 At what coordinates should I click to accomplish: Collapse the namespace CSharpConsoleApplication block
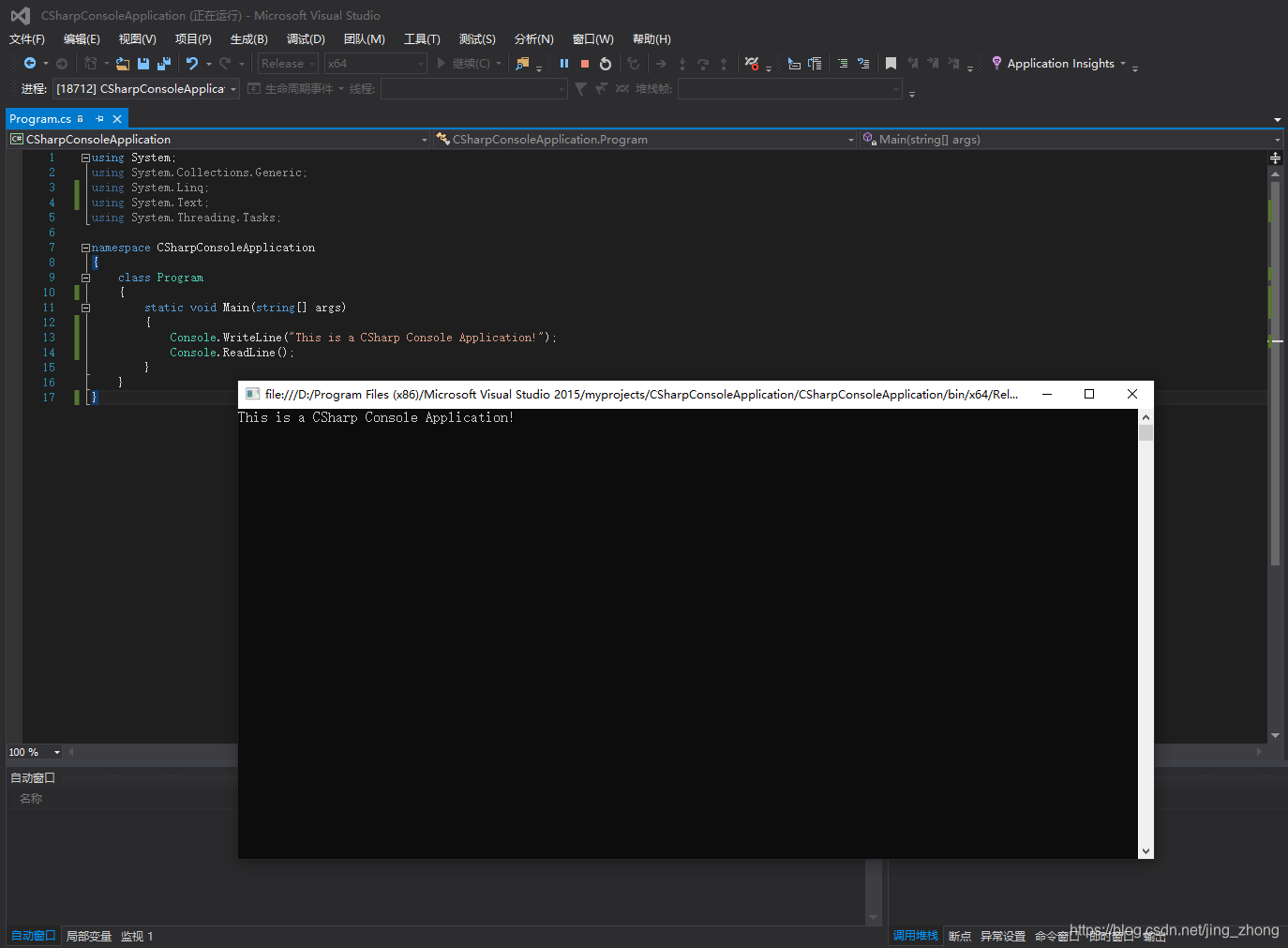click(x=85, y=248)
